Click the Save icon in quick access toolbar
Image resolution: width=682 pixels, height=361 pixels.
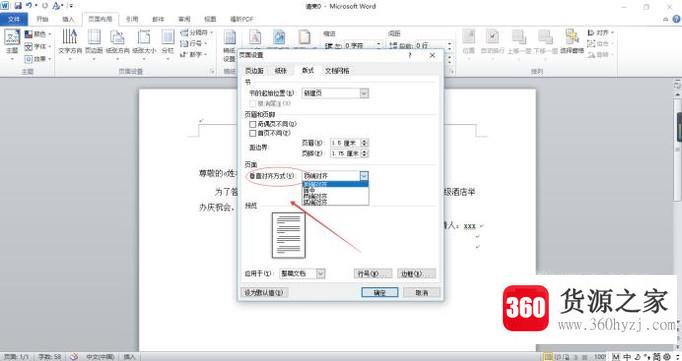pos(18,6)
